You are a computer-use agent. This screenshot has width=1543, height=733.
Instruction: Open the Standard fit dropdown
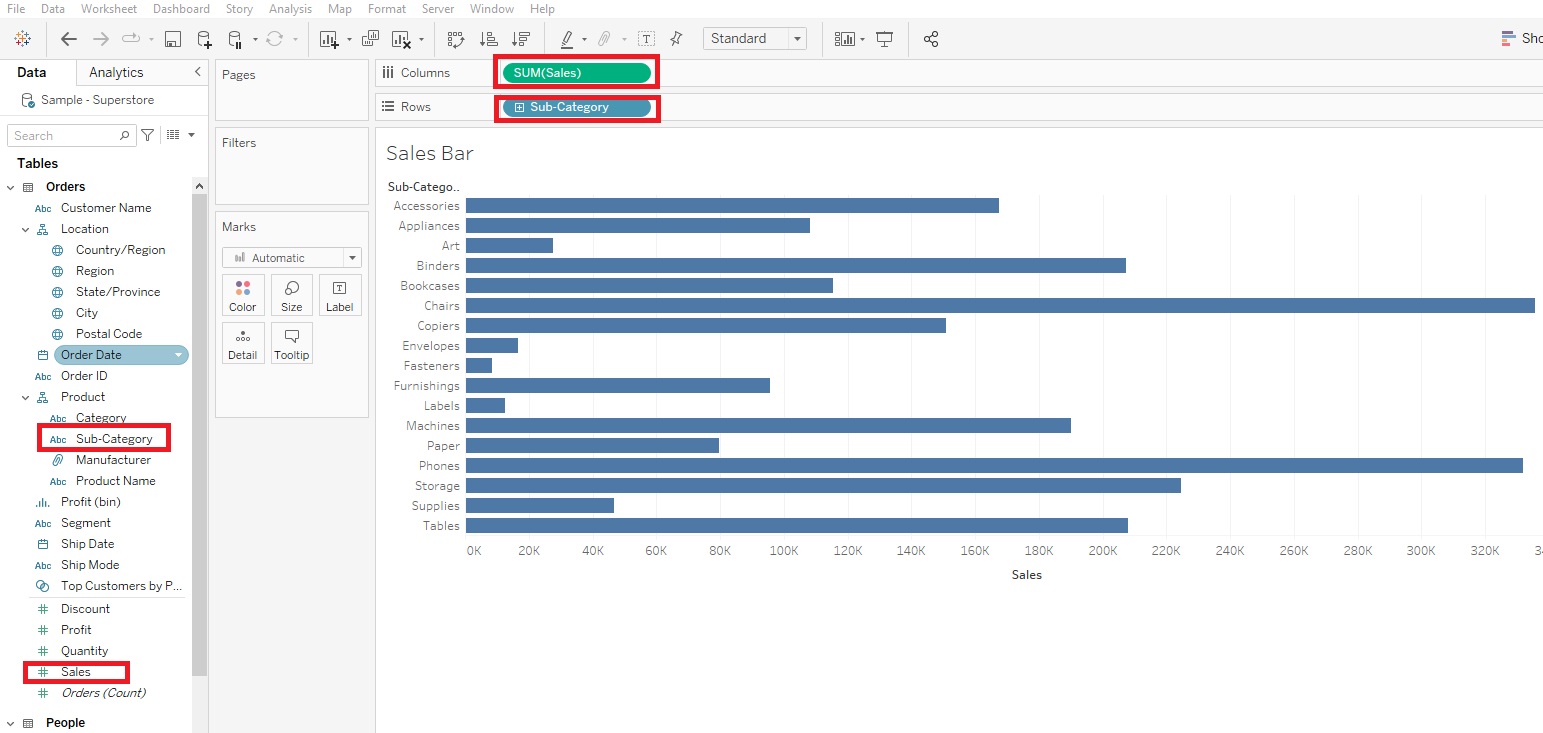795,38
